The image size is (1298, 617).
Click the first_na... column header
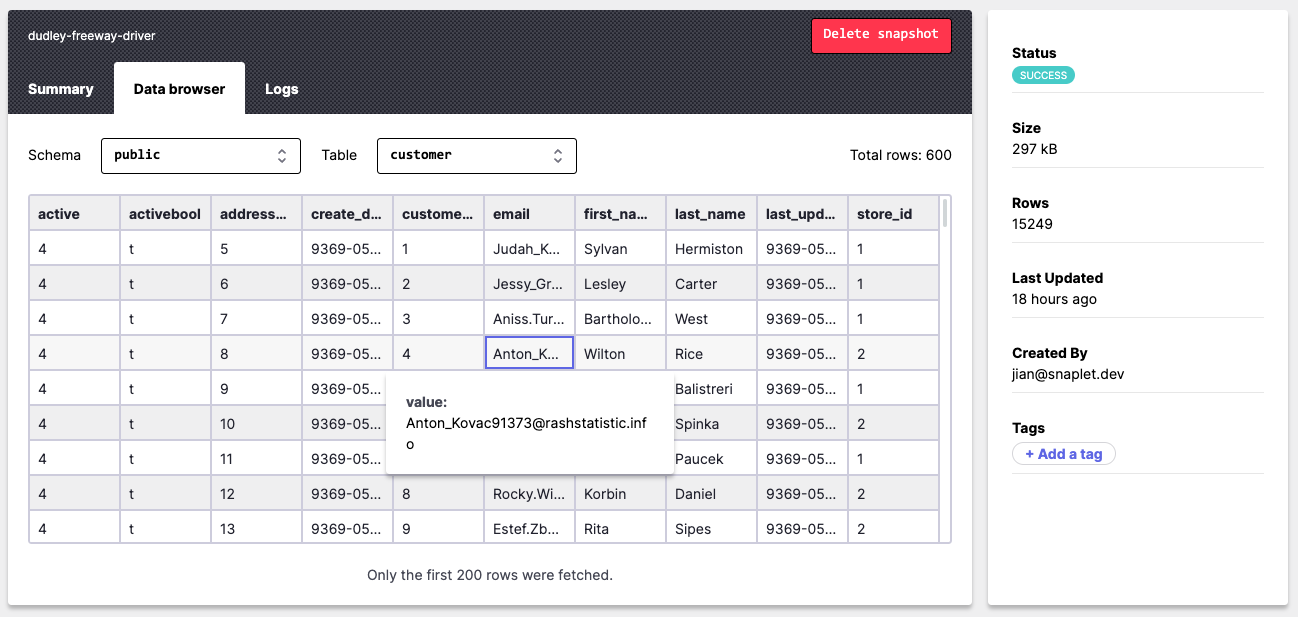[620, 213]
